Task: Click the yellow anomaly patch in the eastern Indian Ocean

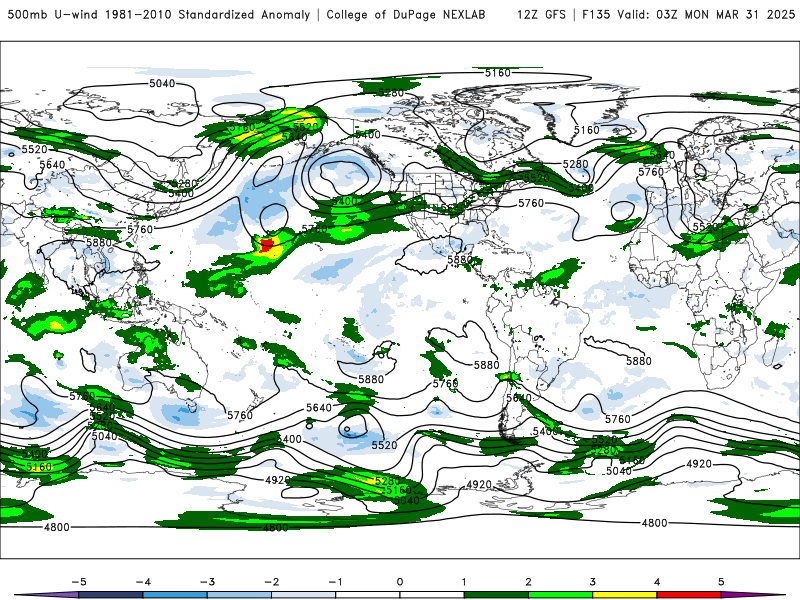Action: click(x=55, y=324)
